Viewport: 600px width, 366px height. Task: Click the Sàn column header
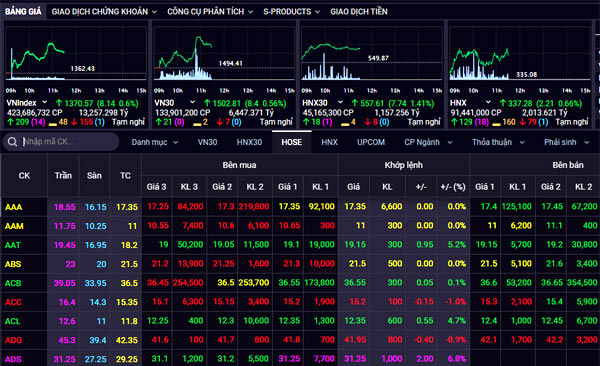click(94, 176)
